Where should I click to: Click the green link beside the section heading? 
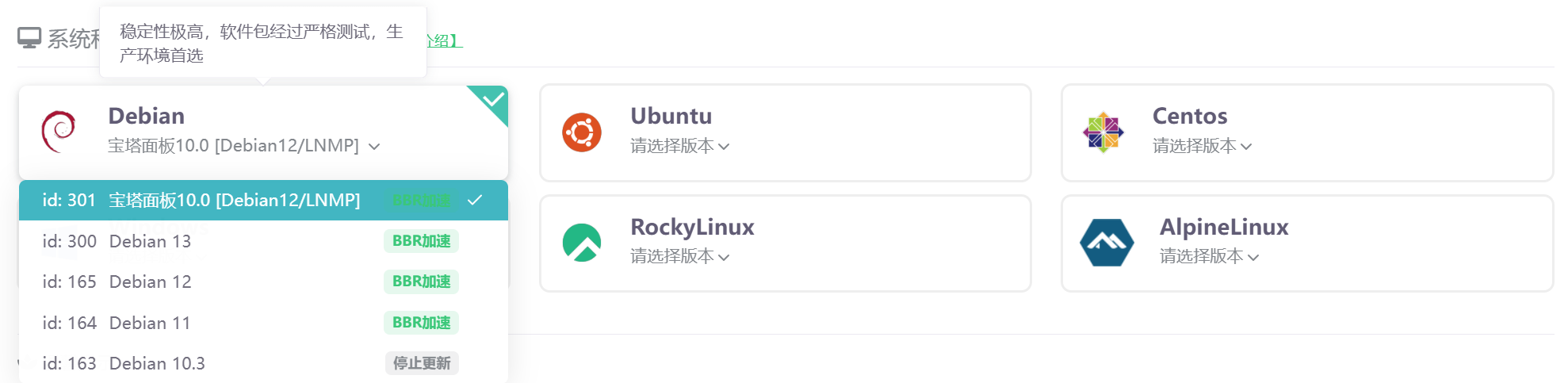(444, 40)
